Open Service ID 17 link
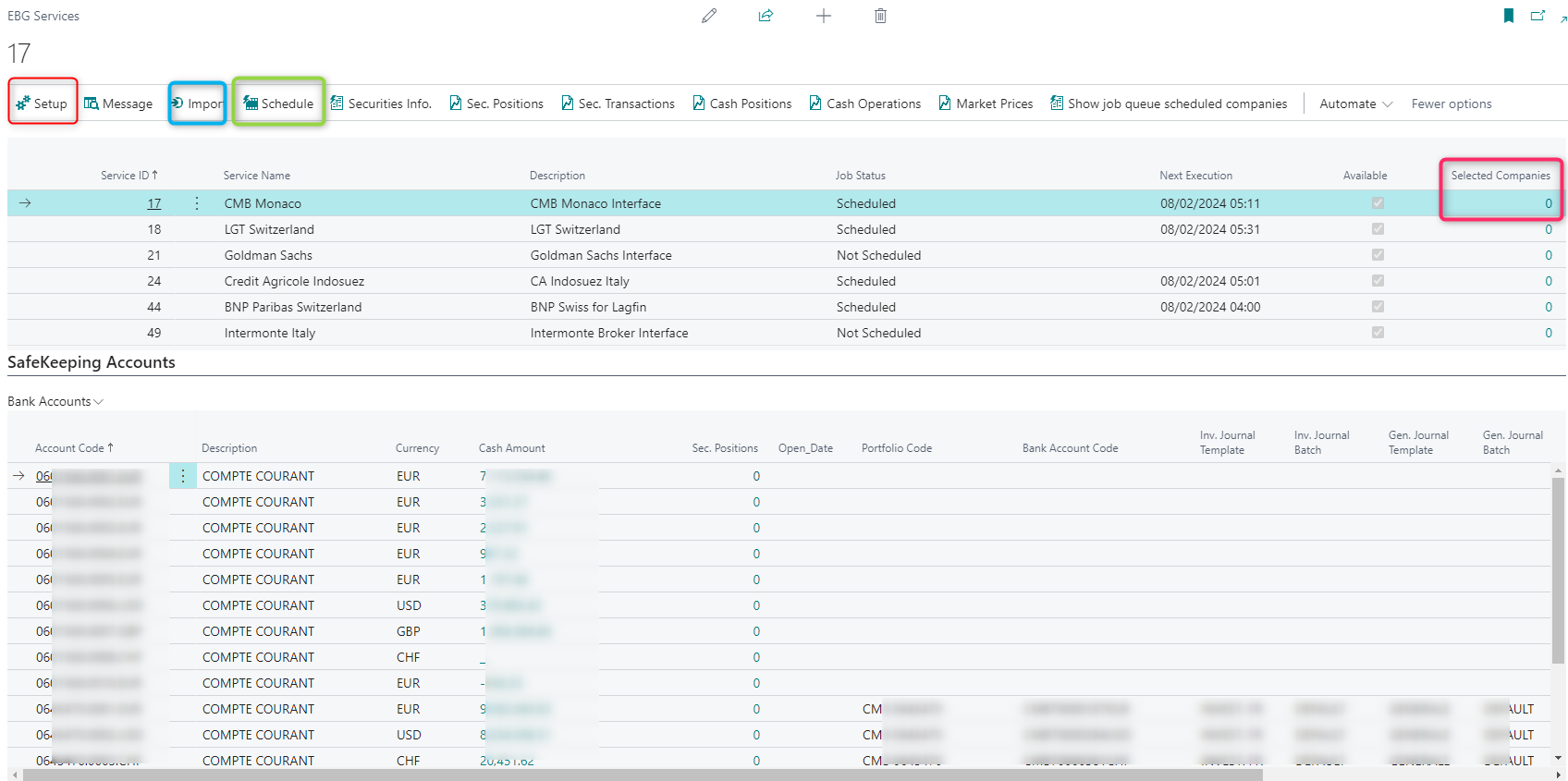 [x=154, y=203]
